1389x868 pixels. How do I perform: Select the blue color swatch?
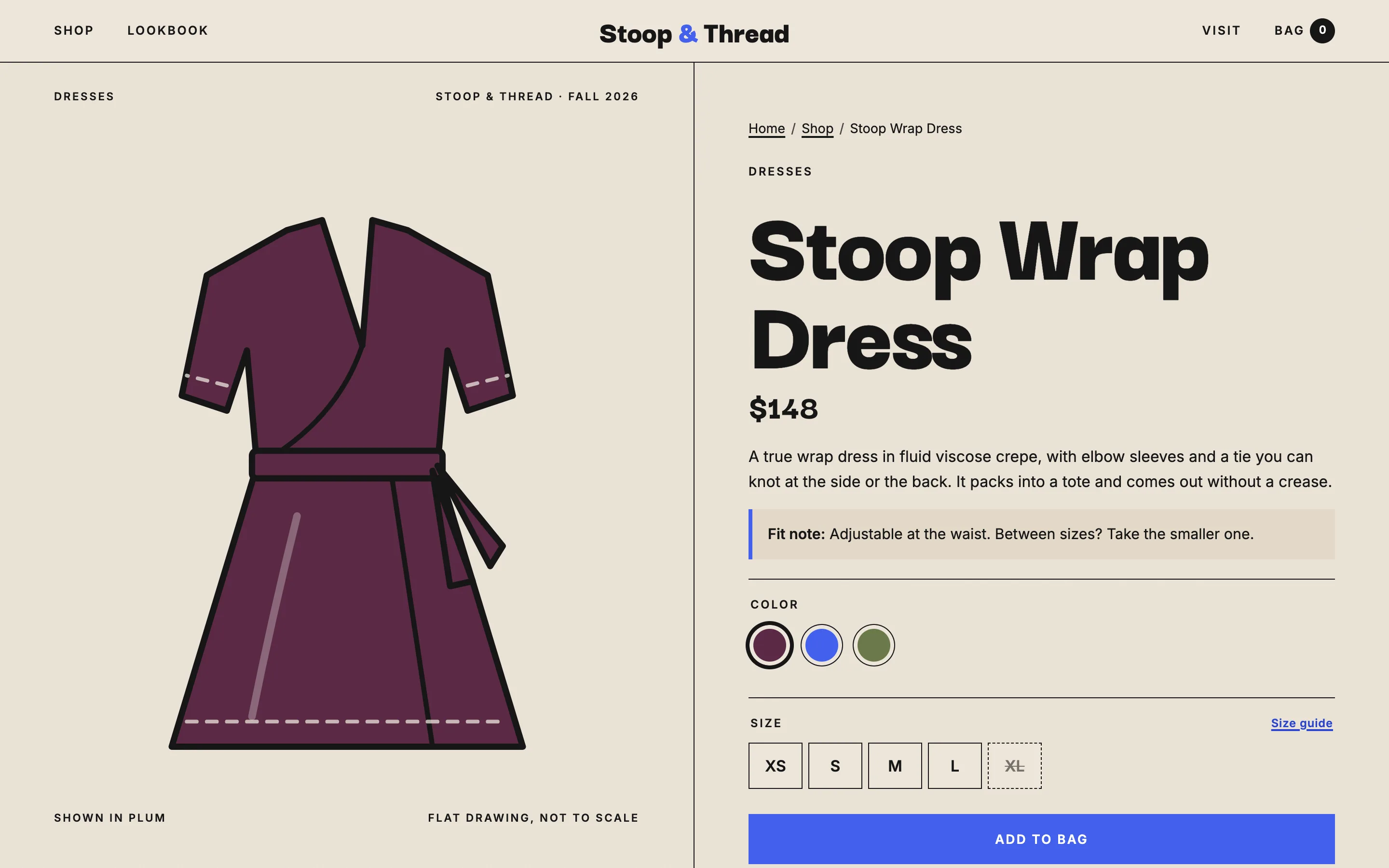pos(822,645)
